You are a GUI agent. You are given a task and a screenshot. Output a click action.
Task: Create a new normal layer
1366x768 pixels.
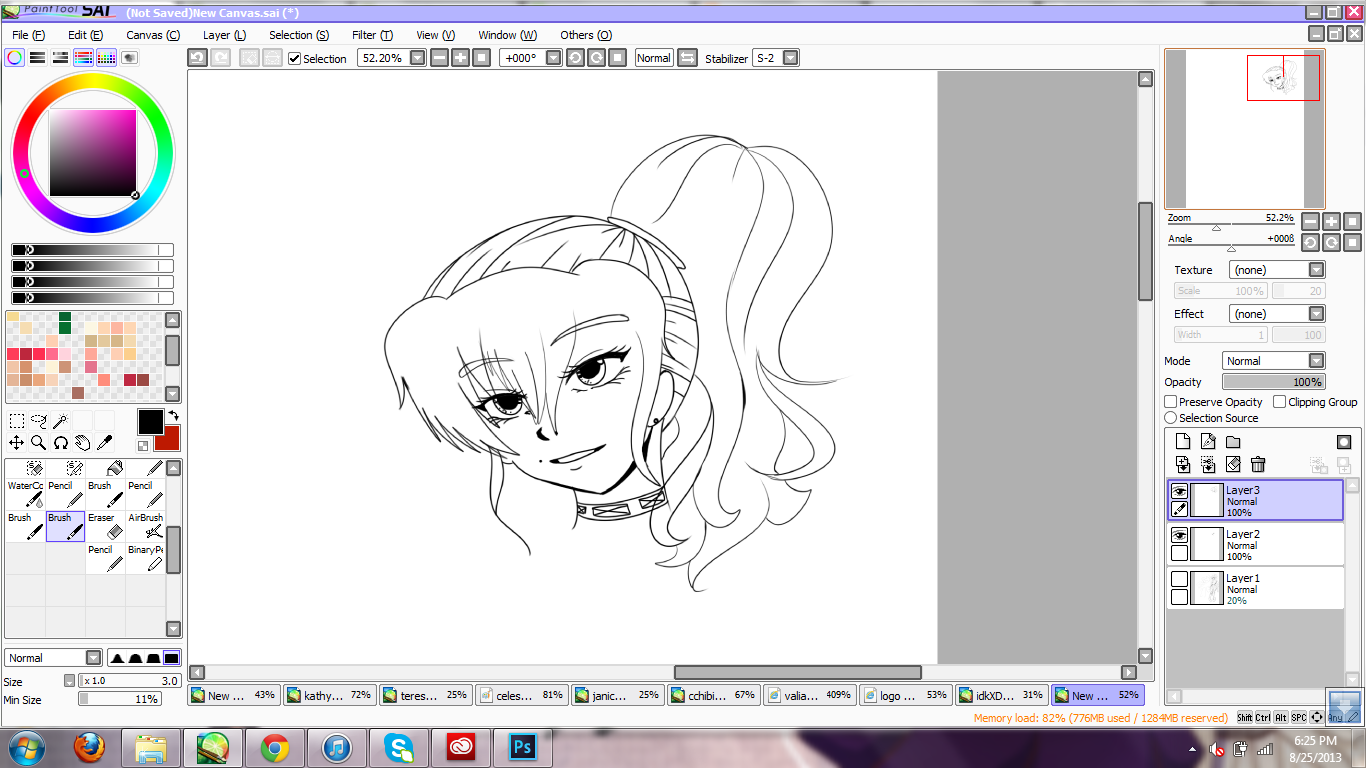[1183, 442]
